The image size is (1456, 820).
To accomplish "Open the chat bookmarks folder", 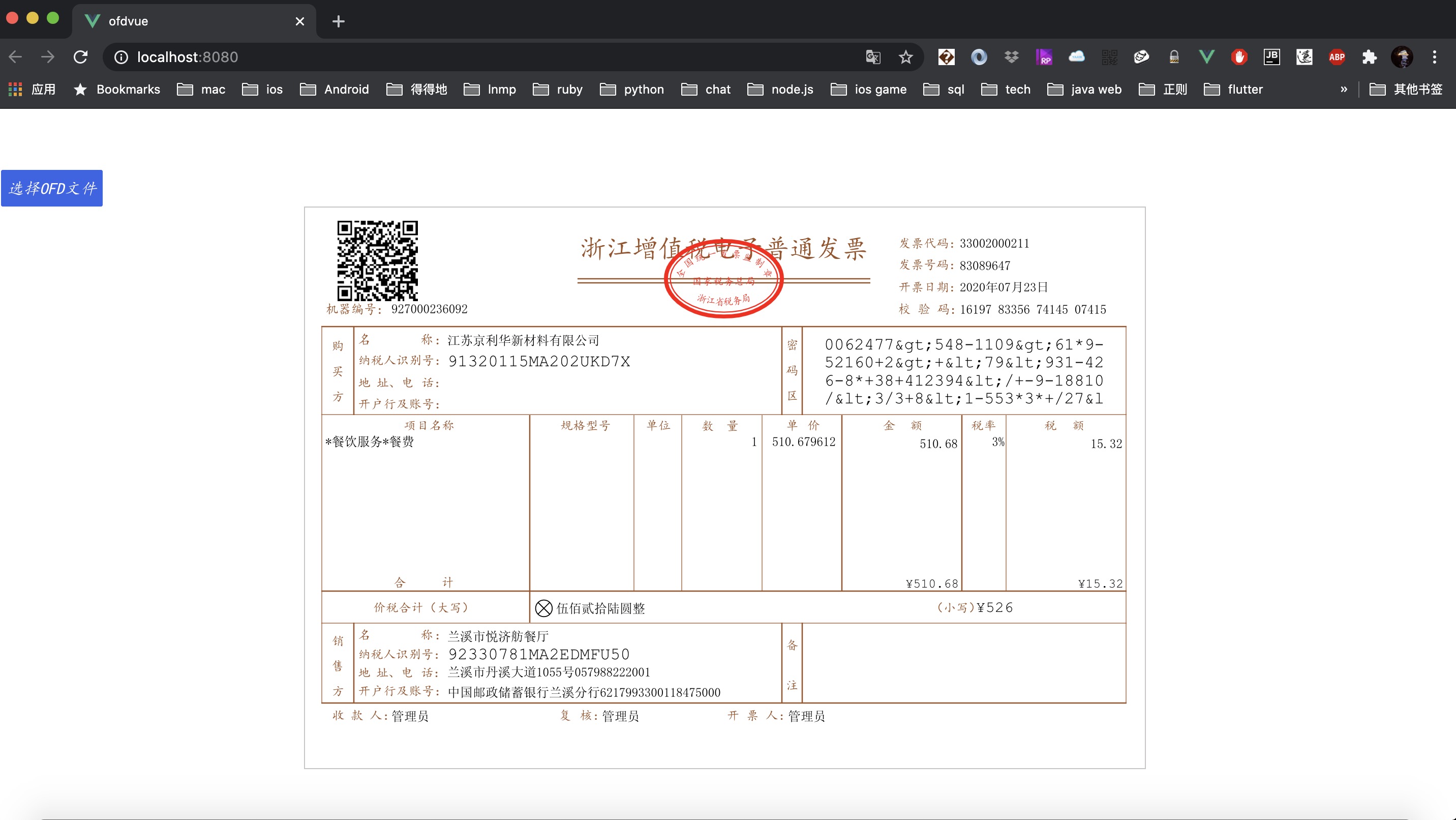I will [x=706, y=90].
